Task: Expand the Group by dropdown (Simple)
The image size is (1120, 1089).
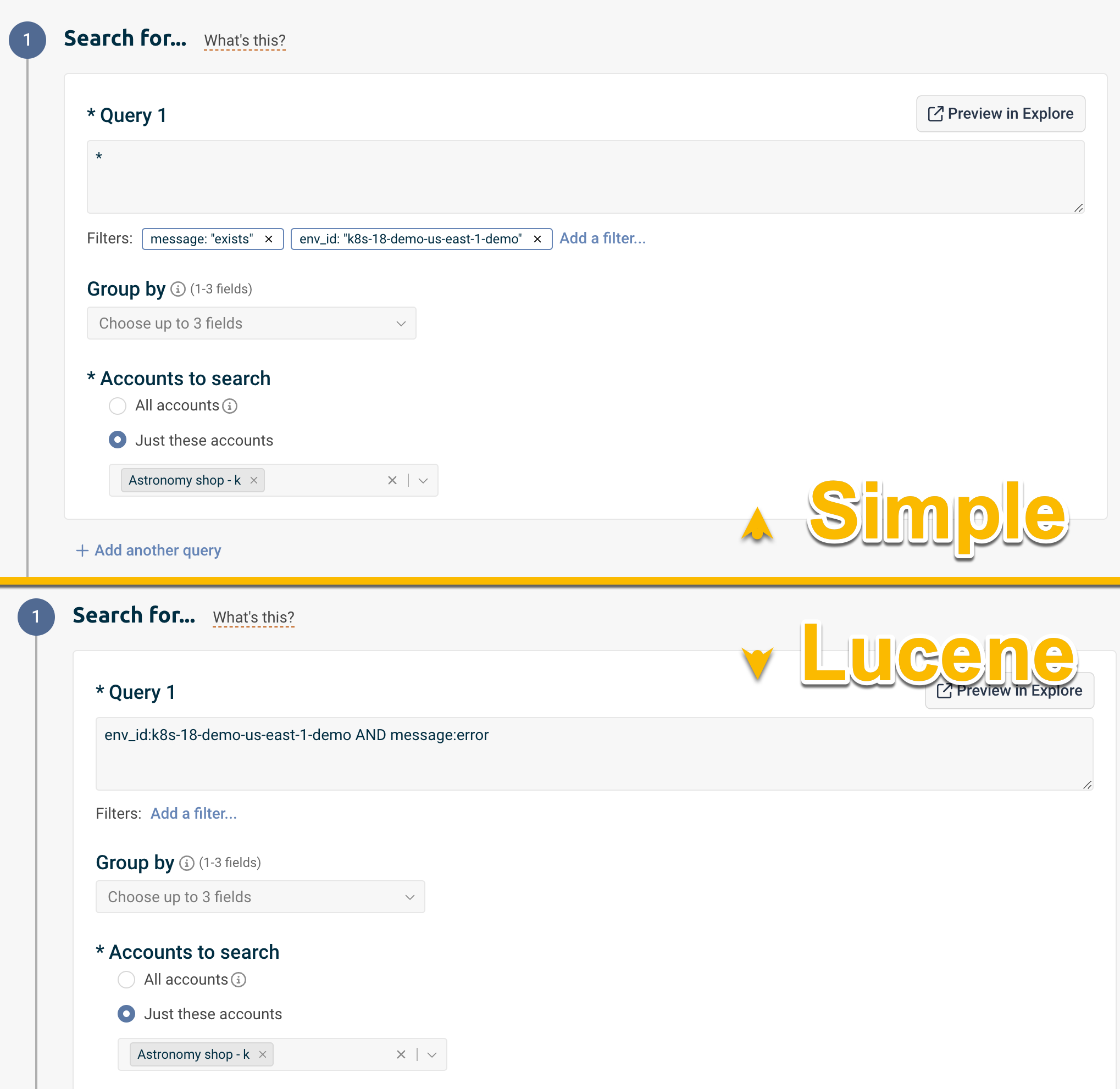Action: (252, 322)
